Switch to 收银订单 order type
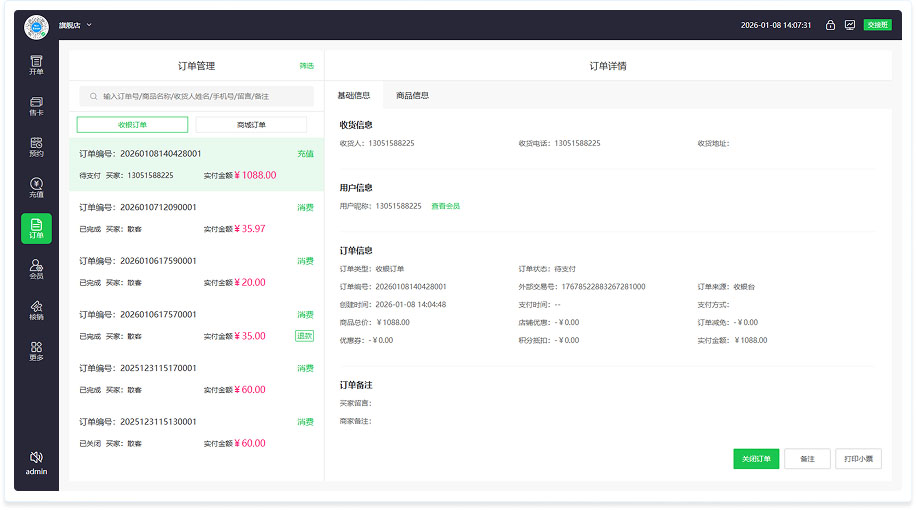The height and width of the screenshot is (510, 916). click(132, 125)
